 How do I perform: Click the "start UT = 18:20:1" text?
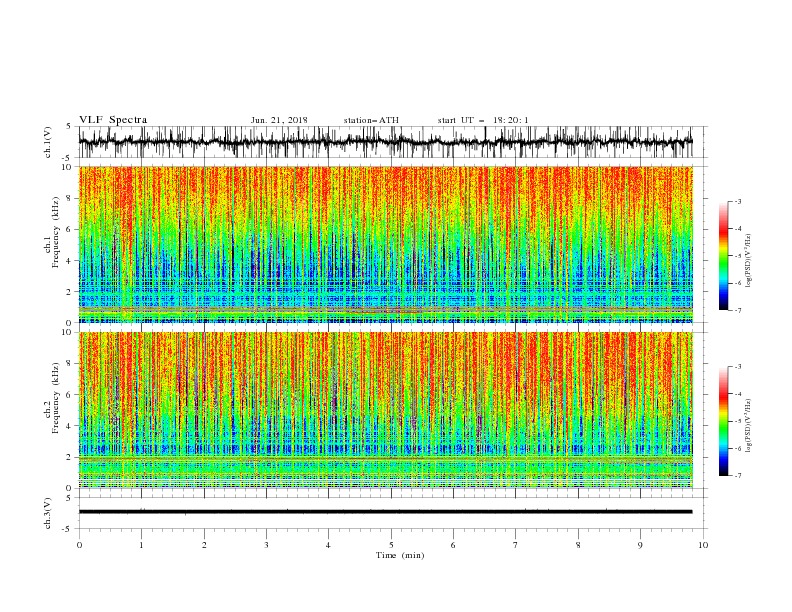[483, 120]
